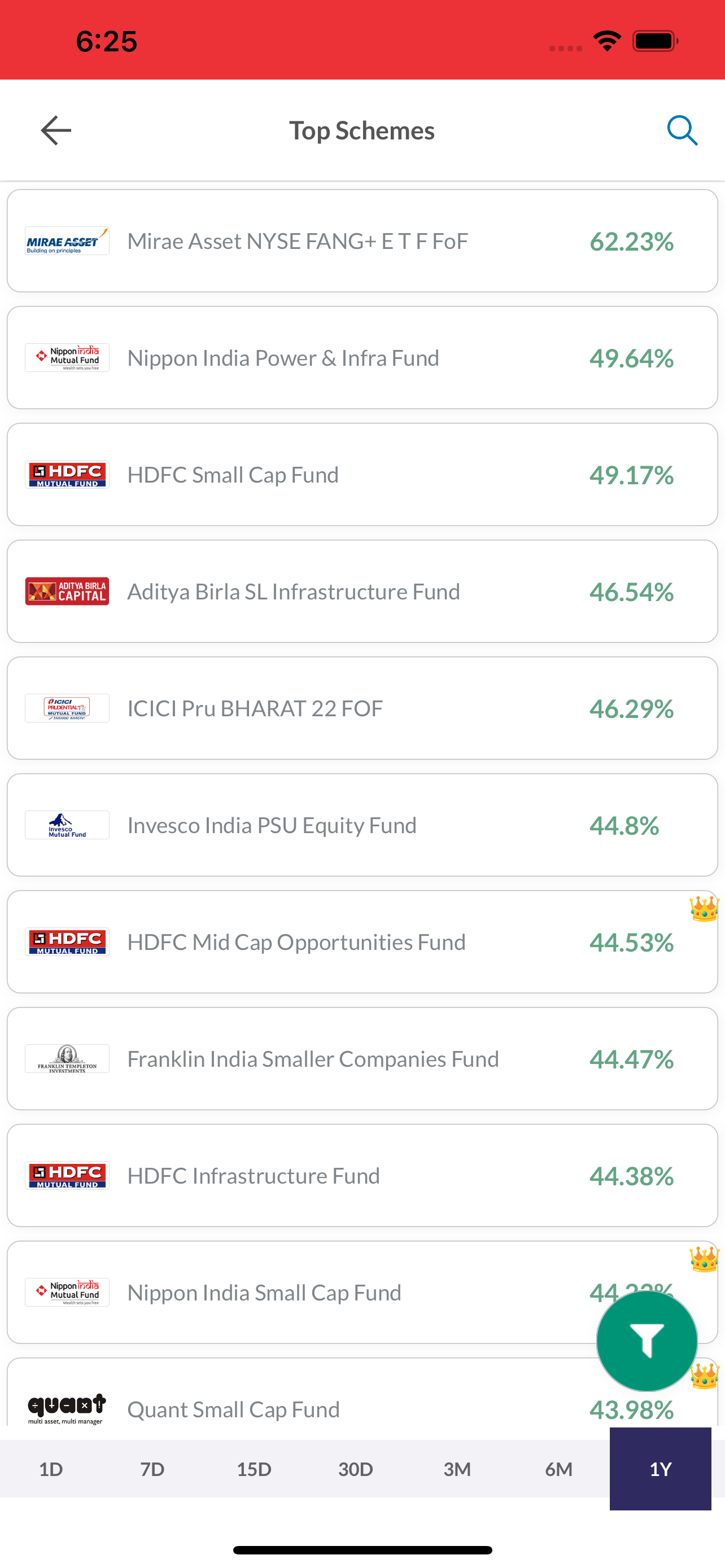
Task: Tap the quant logo
Action: tap(67, 1409)
